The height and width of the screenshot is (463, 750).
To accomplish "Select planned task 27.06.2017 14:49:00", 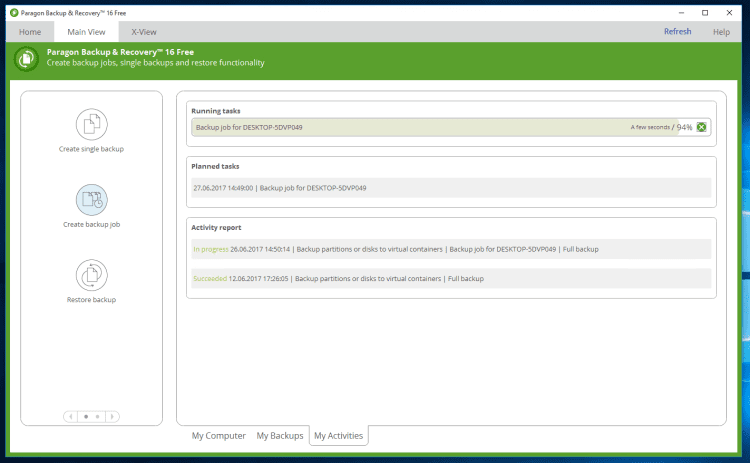I will point(451,188).
